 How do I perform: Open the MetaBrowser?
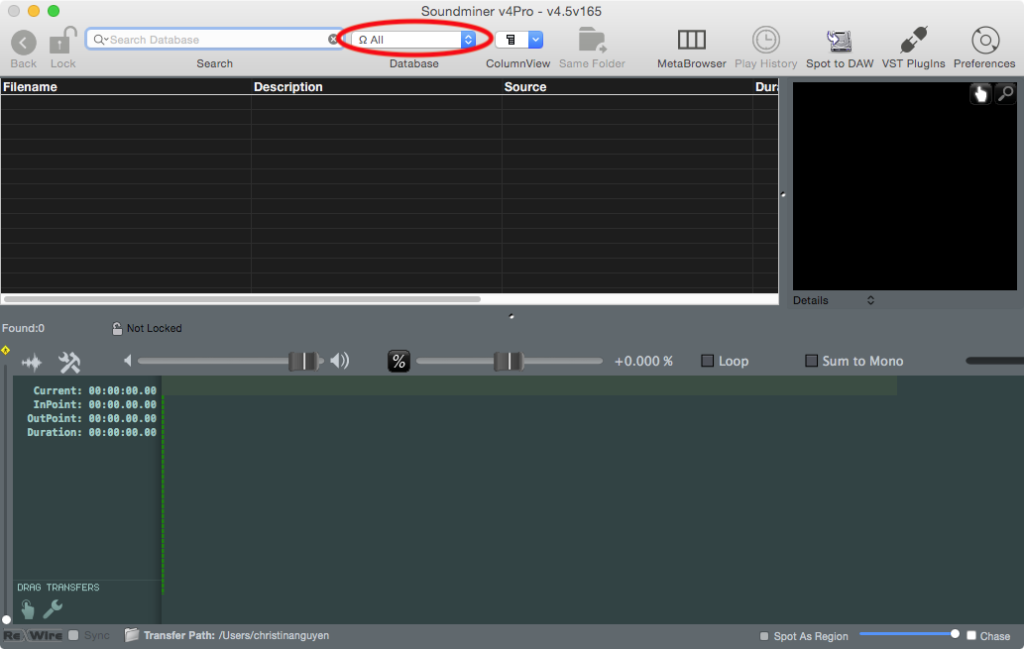[691, 40]
